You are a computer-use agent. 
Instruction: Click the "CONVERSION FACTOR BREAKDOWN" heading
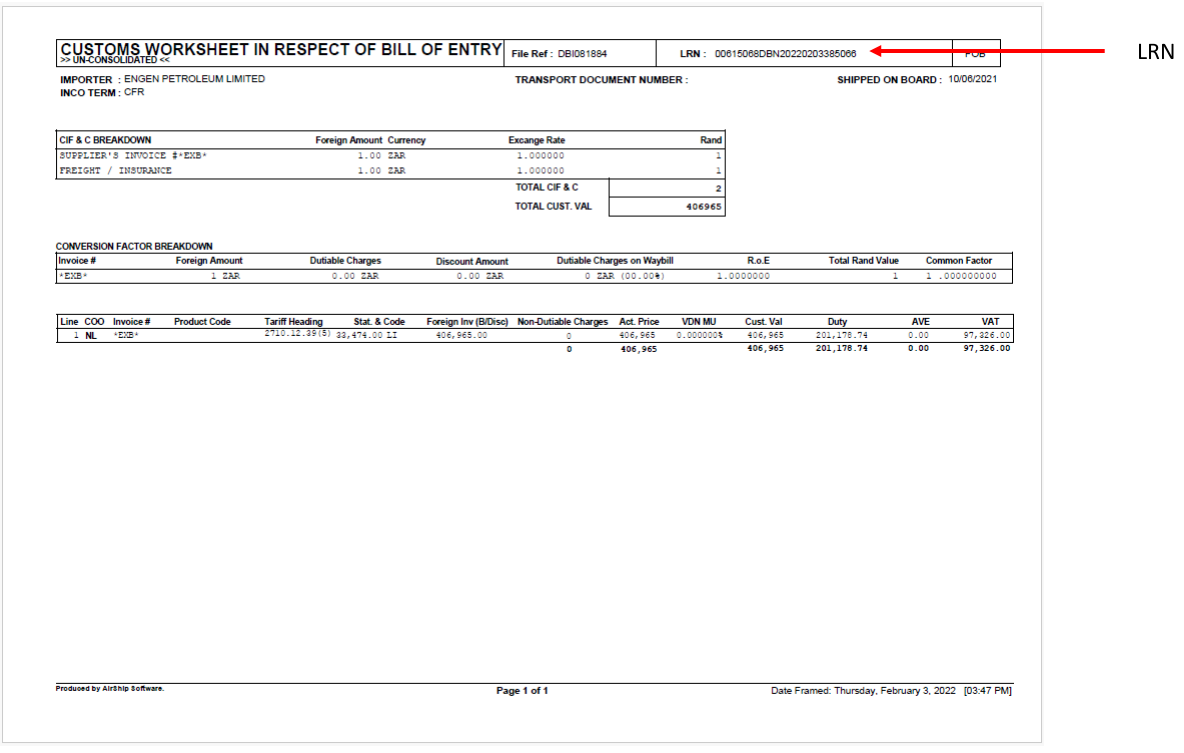pyautogui.click(x=134, y=246)
